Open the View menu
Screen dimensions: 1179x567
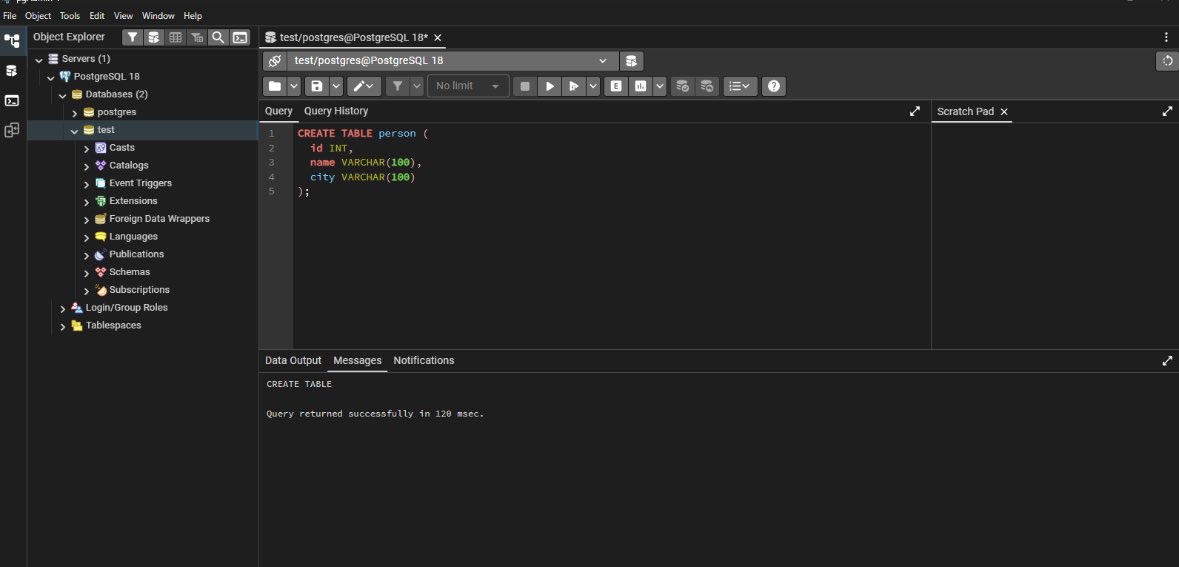pos(123,16)
